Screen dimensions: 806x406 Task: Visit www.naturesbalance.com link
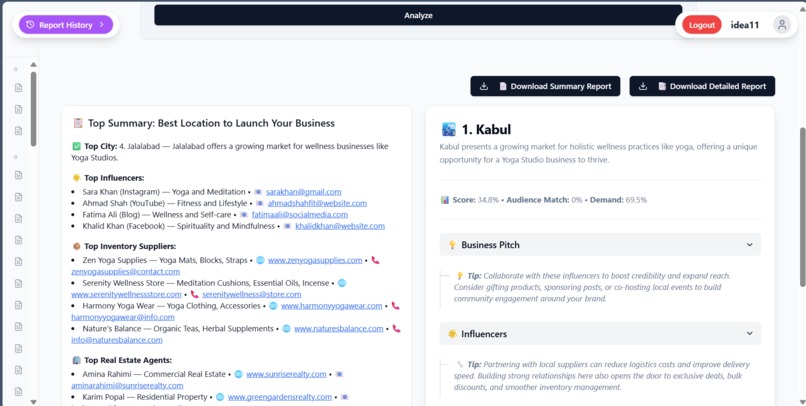pos(339,328)
